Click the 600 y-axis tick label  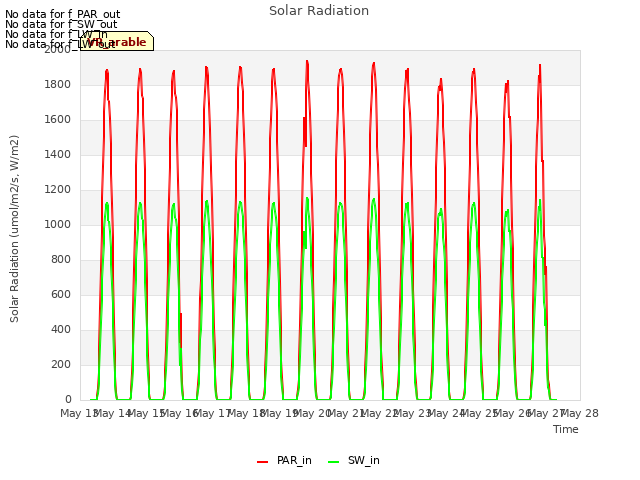pyautogui.click(x=61, y=295)
